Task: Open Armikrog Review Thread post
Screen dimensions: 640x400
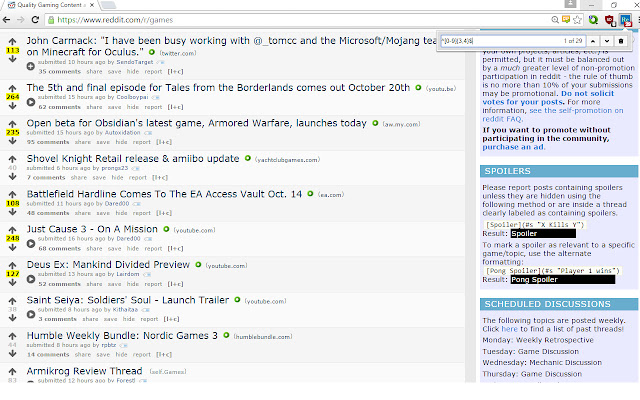Action: pyautogui.click(x=84, y=371)
